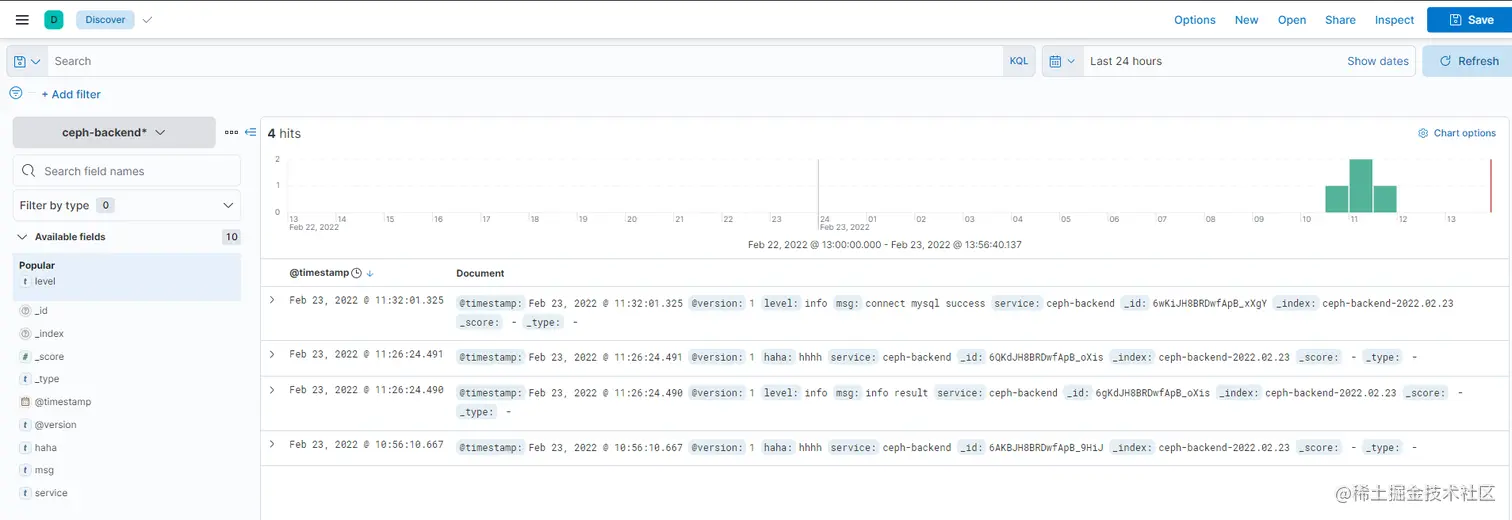This screenshot has width=1512, height=520.
Task: Click Inspect in the top menu
Action: (x=1394, y=20)
